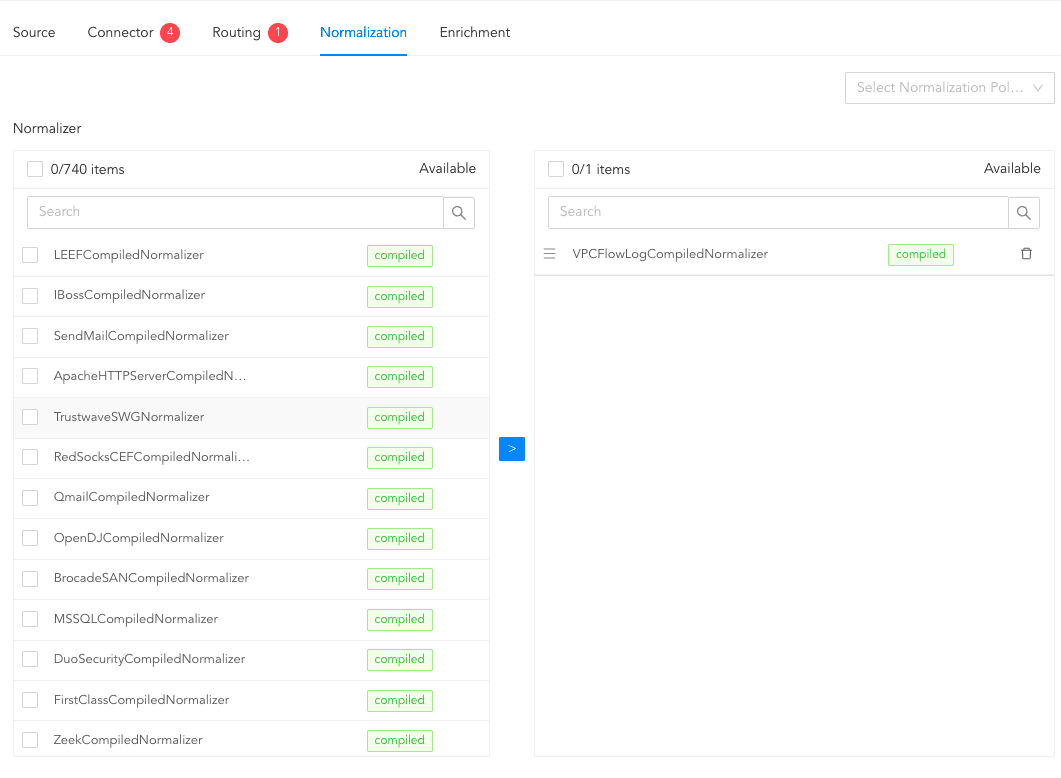Image resolution: width=1061 pixels, height=778 pixels.
Task: Delete VPCFlowLogCompiledNormalizer using trash icon
Action: (x=1026, y=254)
